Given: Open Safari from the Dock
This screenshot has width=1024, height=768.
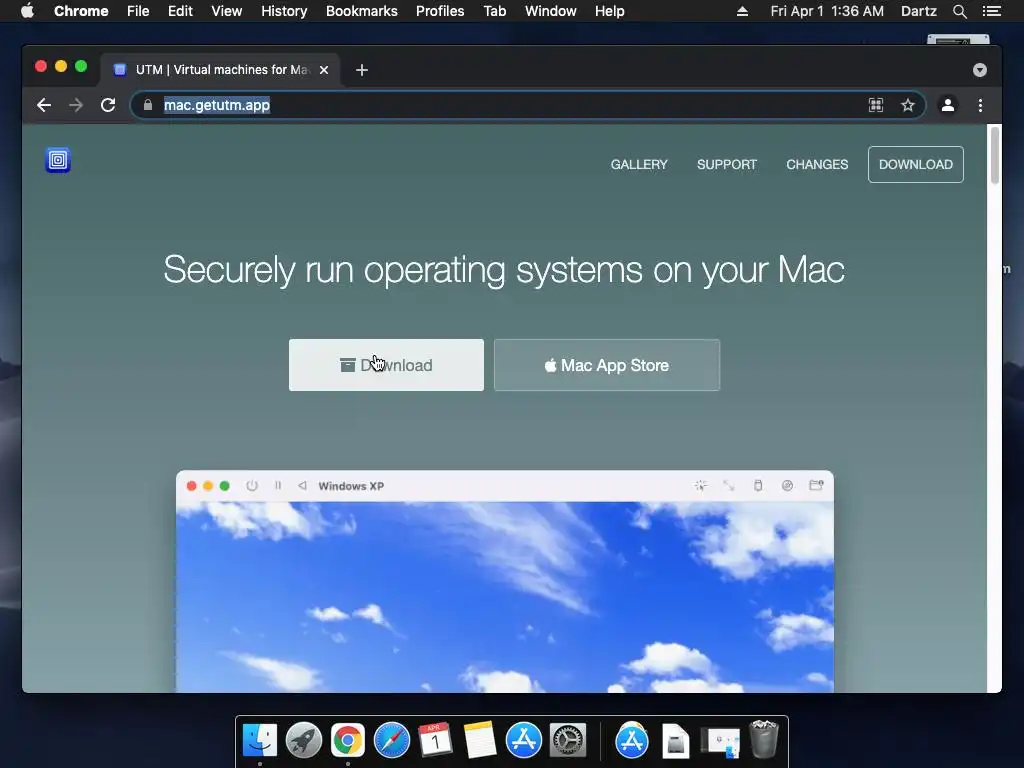Looking at the screenshot, I should click(x=392, y=741).
